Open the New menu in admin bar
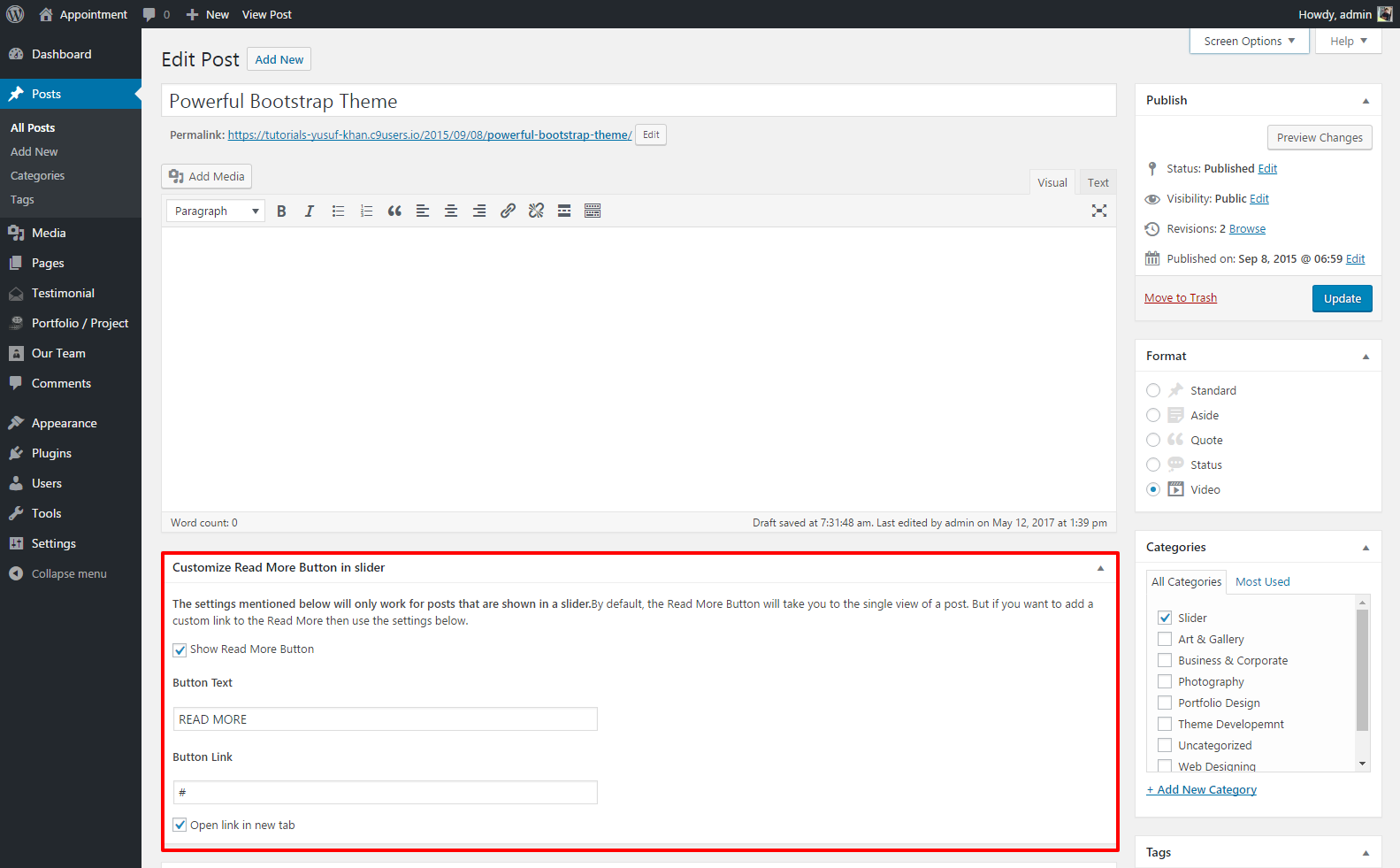1400x868 pixels. (x=208, y=14)
